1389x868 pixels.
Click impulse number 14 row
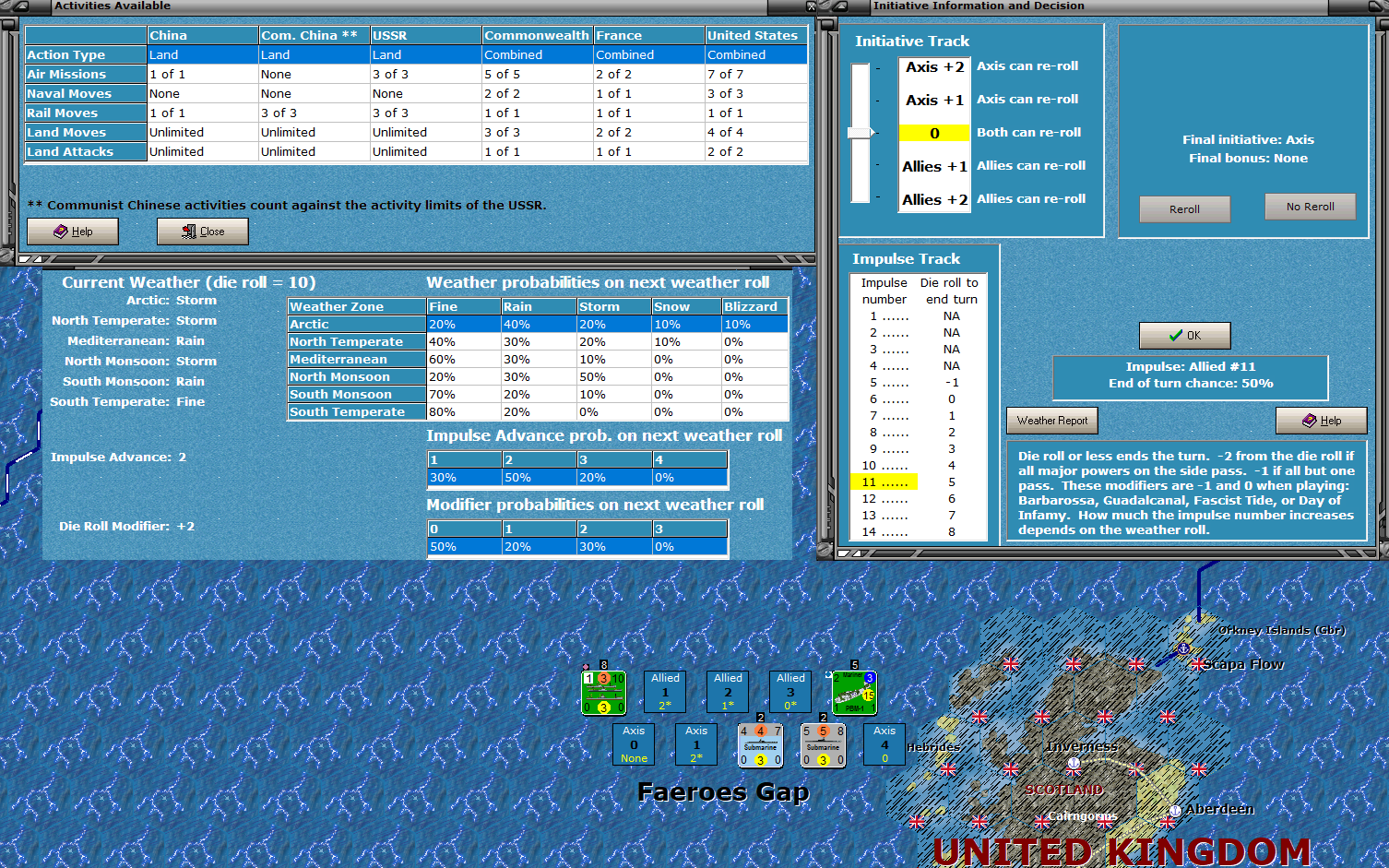point(918,532)
